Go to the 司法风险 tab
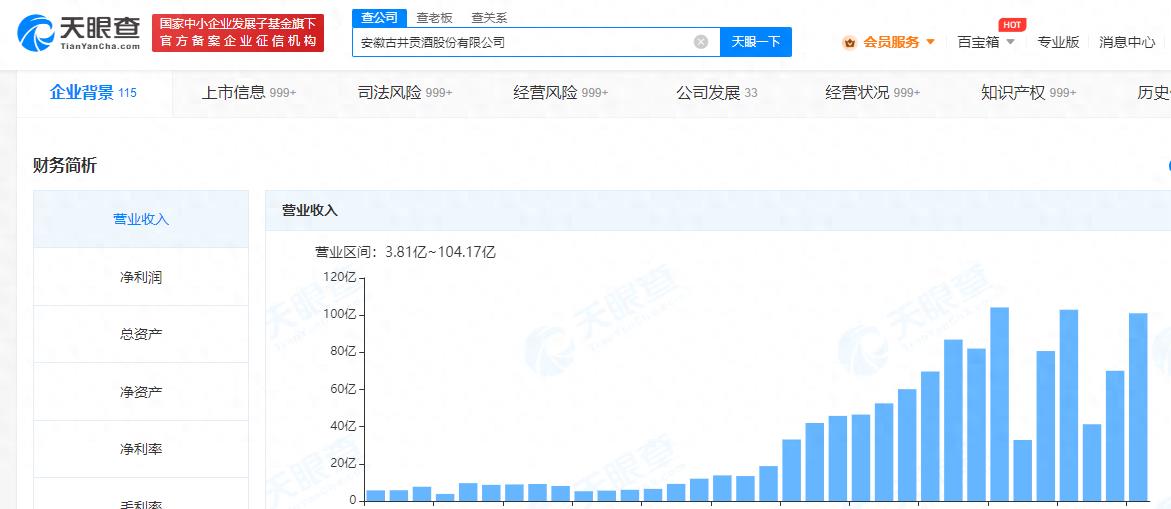Viewport: 1171px width, 509px height. (x=404, y=93)
